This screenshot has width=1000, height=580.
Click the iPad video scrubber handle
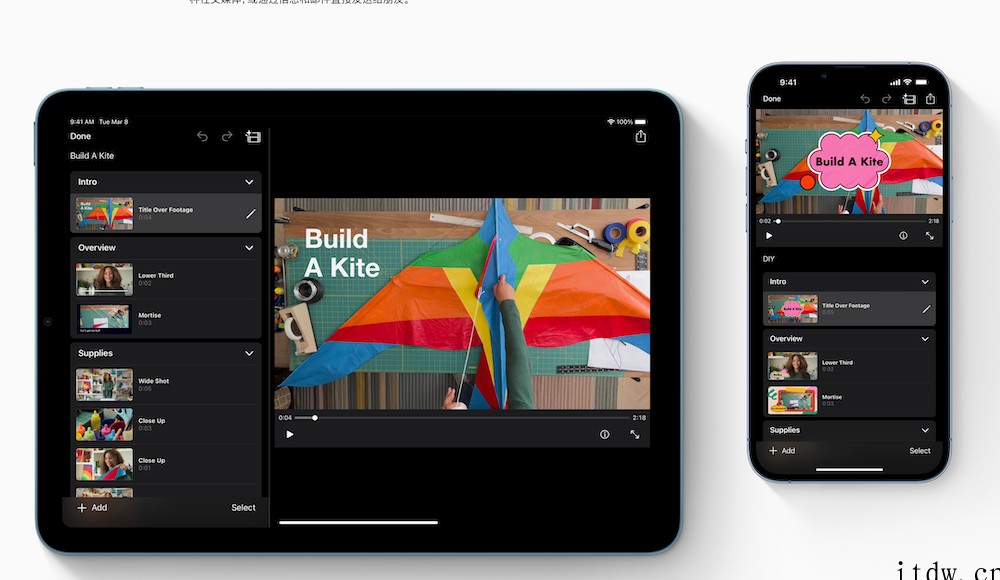315,417
